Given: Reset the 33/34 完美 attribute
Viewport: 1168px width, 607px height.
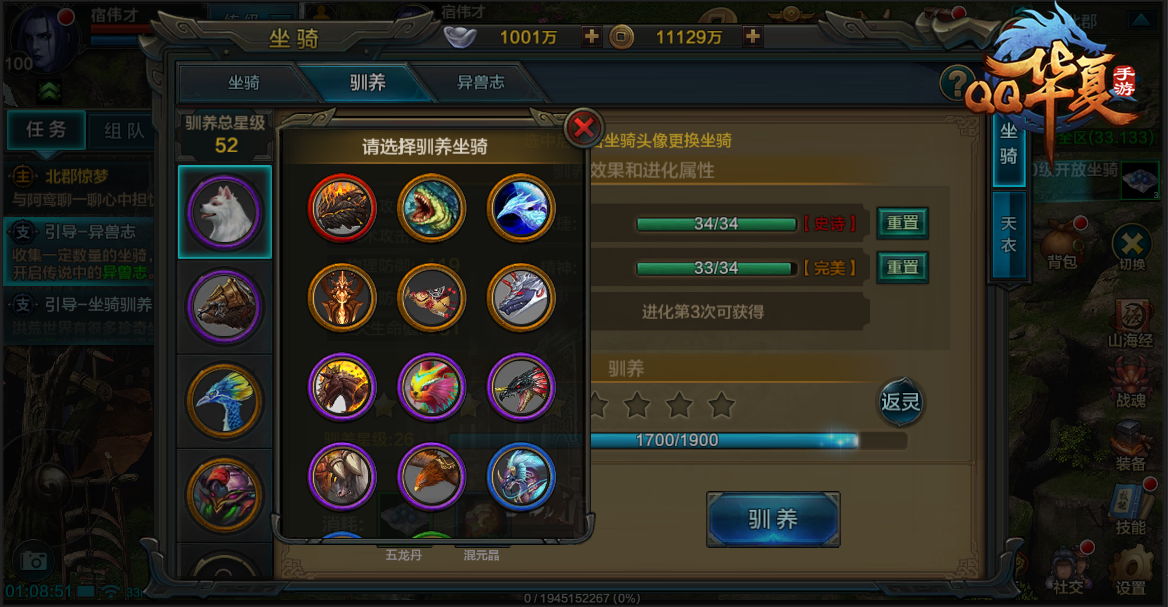Looking at the screenshot, I should point(902,267).
